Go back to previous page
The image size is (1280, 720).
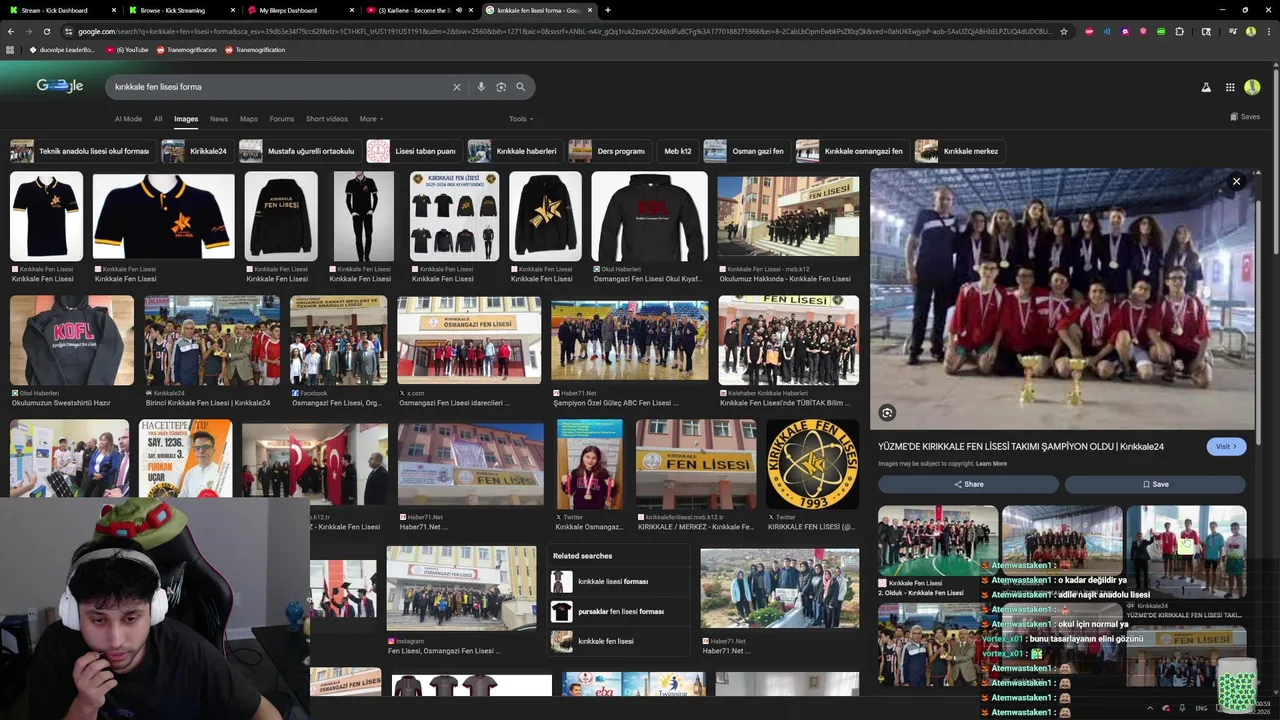click(11, 31)
